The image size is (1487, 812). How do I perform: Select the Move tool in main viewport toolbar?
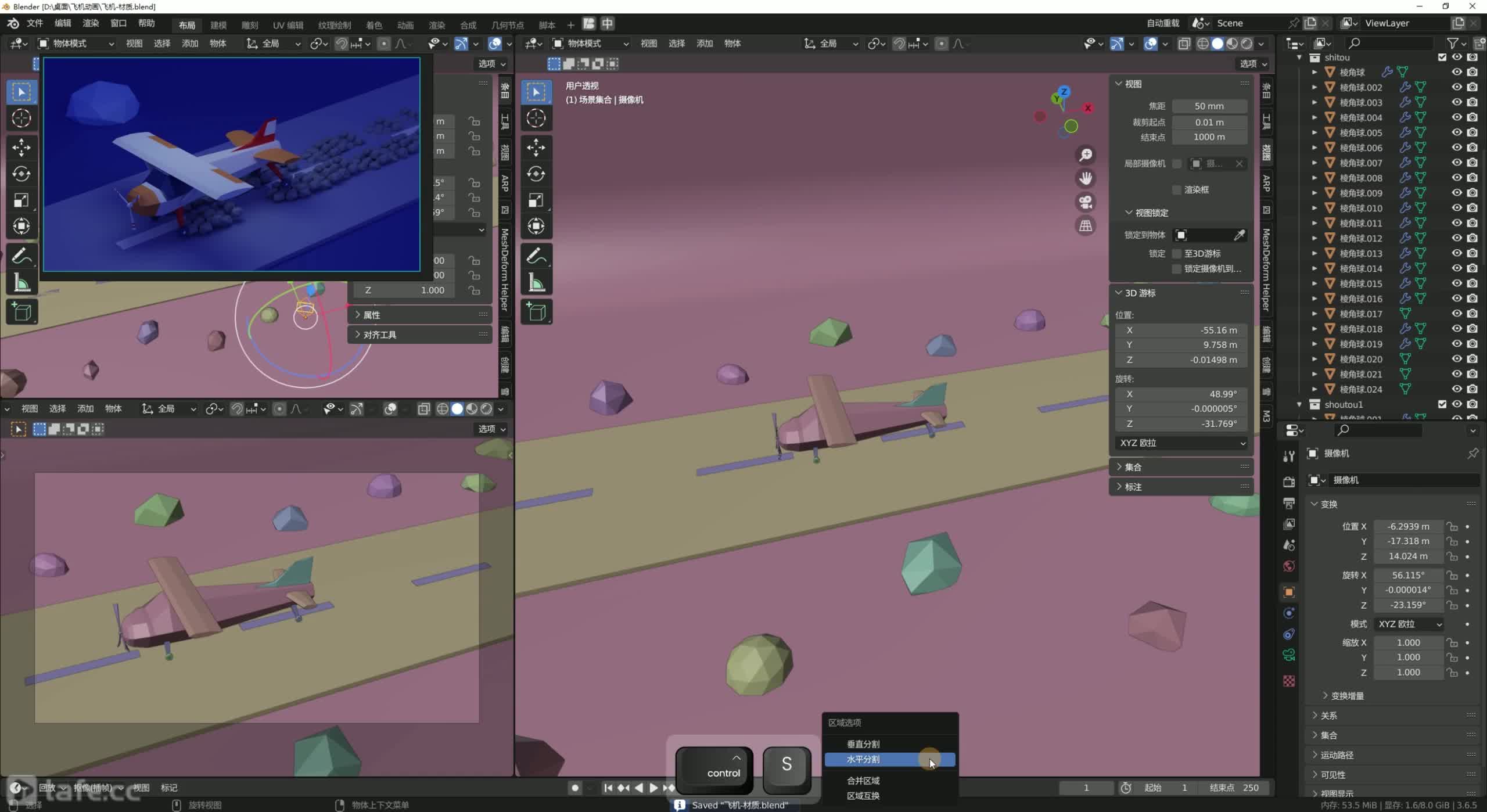pos(536,148)
